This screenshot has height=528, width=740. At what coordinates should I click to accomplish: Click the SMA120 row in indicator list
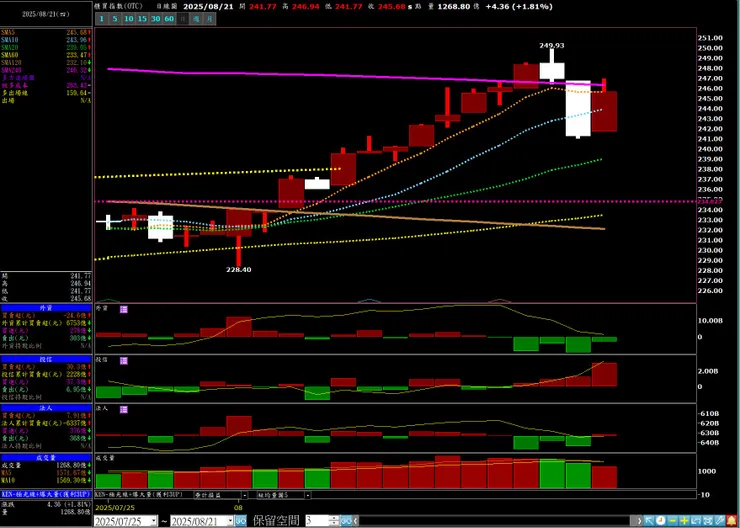(x=46, y=62)
